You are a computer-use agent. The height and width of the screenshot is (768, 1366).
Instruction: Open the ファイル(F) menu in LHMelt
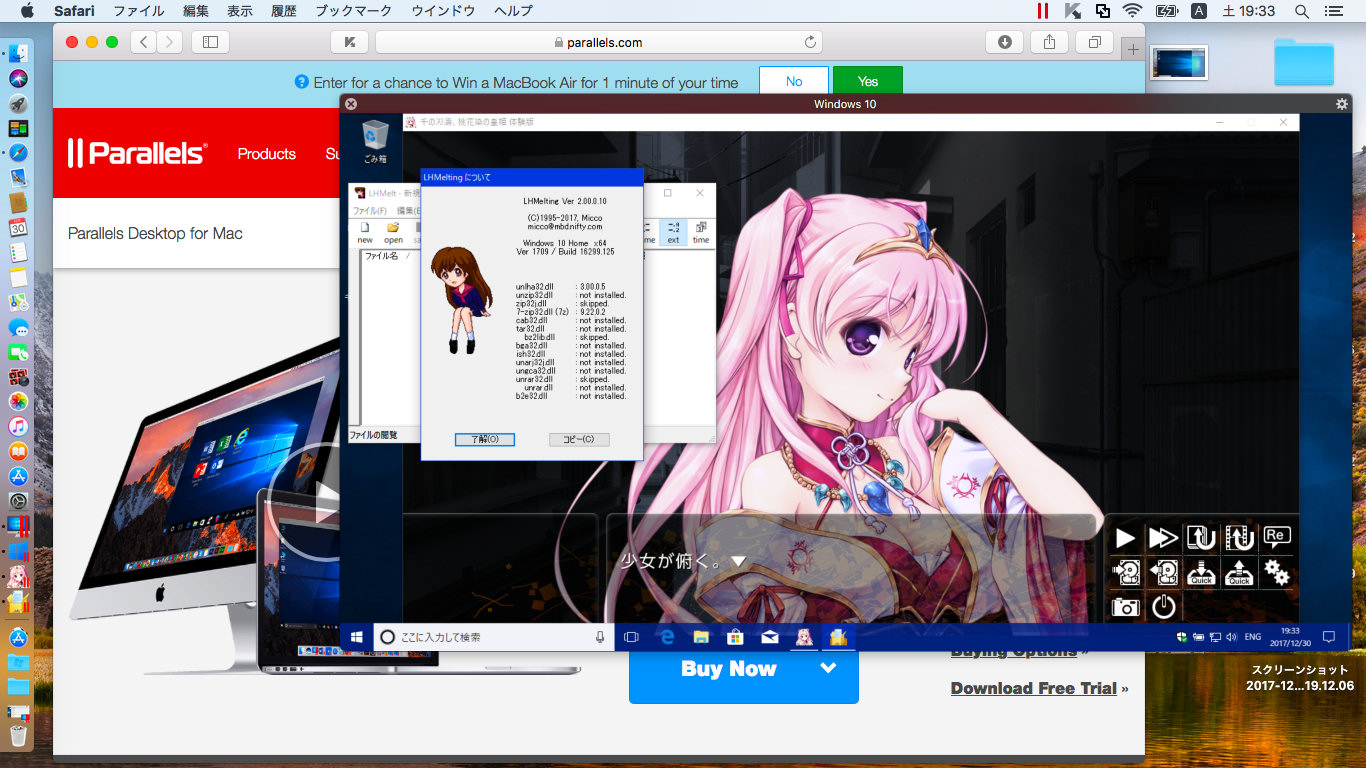(370, 211)
